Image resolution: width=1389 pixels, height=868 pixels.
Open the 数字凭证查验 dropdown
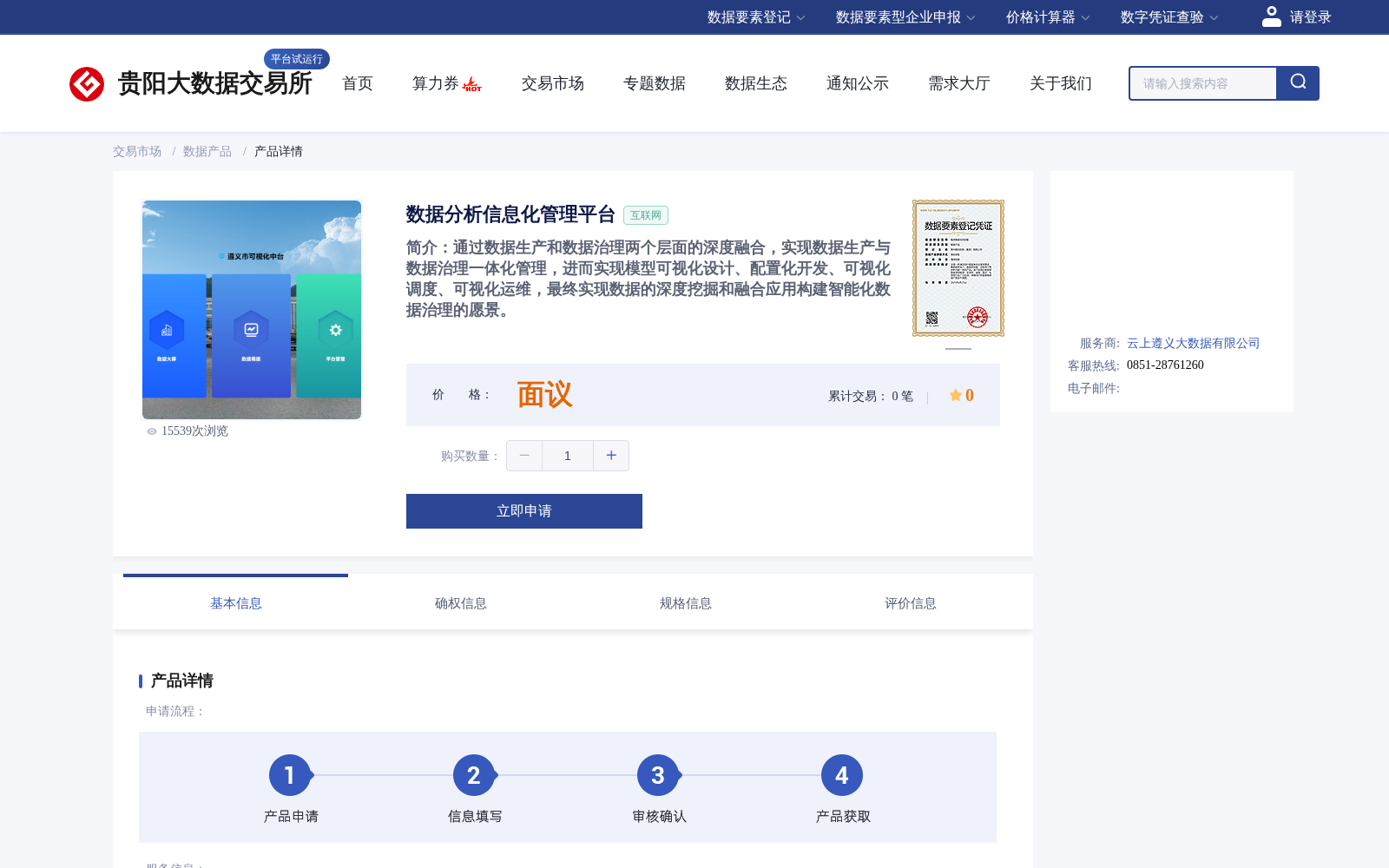point(1169,17)
